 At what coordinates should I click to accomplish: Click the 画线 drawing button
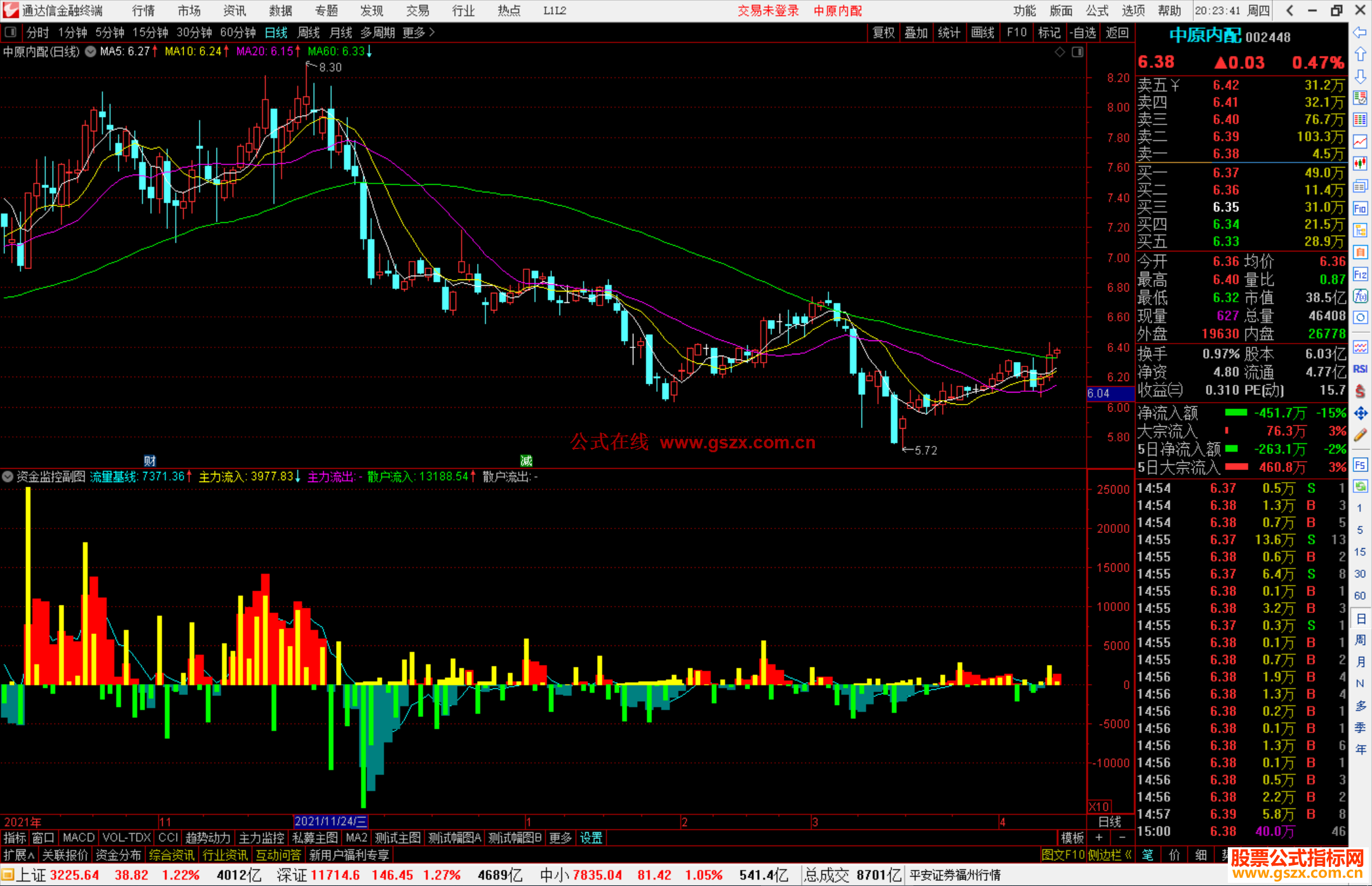983,32
